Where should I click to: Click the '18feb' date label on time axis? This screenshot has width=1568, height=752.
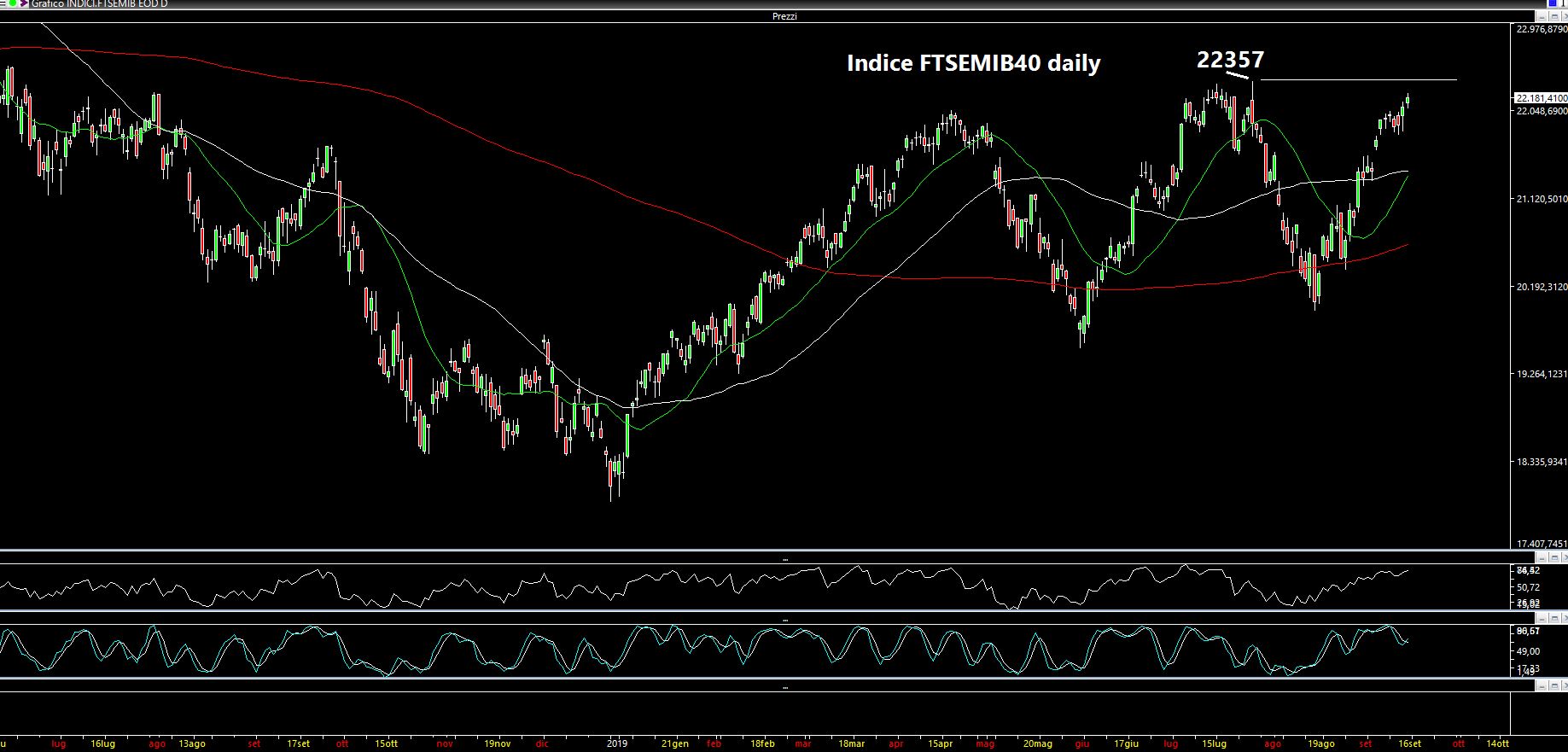pyautogui.click(x=761, y=743)
